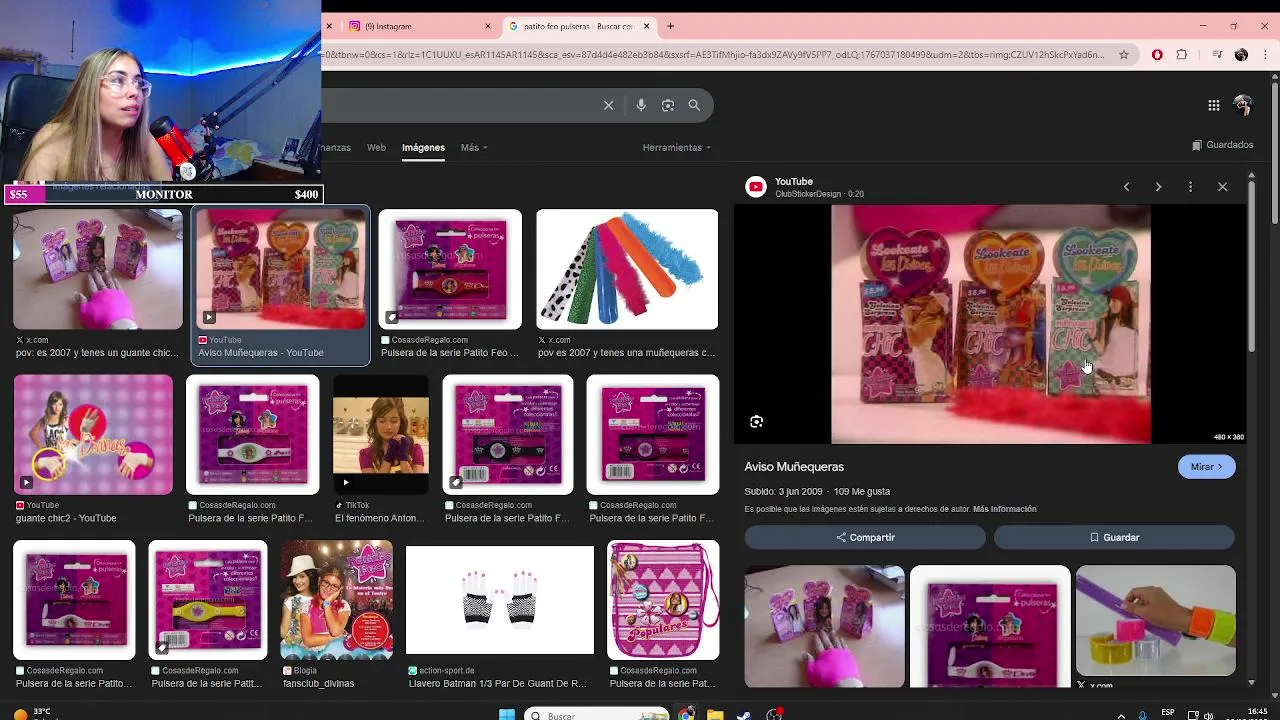Open Guardados saved items
Viewport: 1280px width, 720px height.
point(1222,145)
